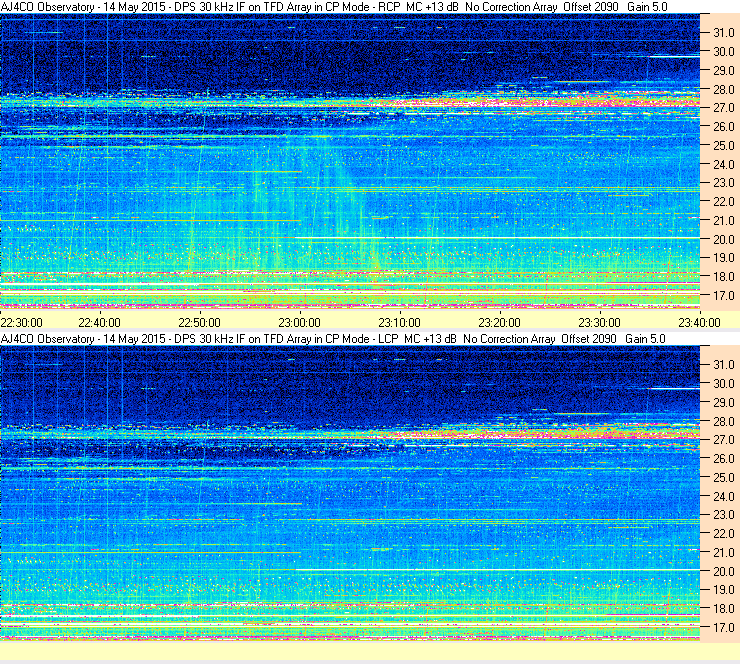
Task: Select the 23:20:00 time axis label
Action: tap(499, 322)
